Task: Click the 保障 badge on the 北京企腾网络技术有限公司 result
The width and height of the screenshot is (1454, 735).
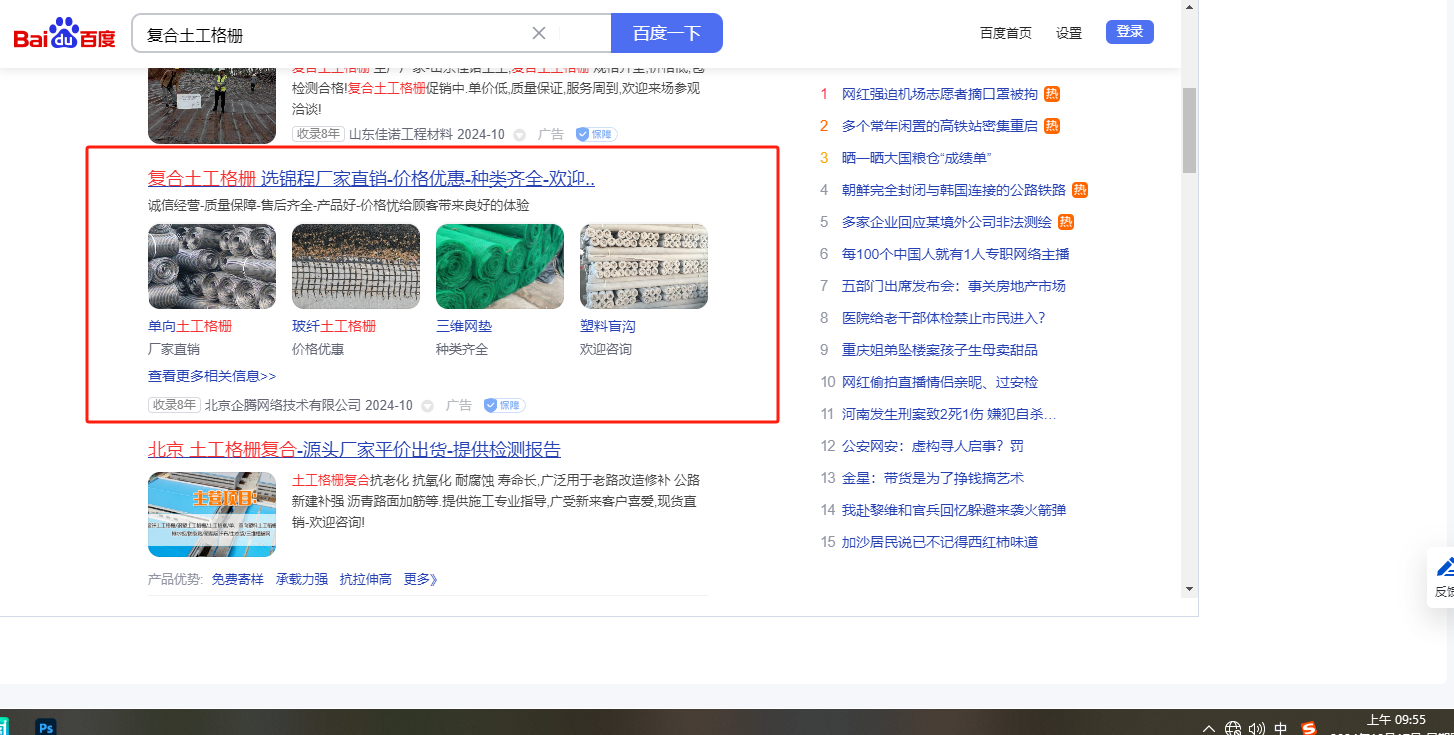Action: coord(504,405)
